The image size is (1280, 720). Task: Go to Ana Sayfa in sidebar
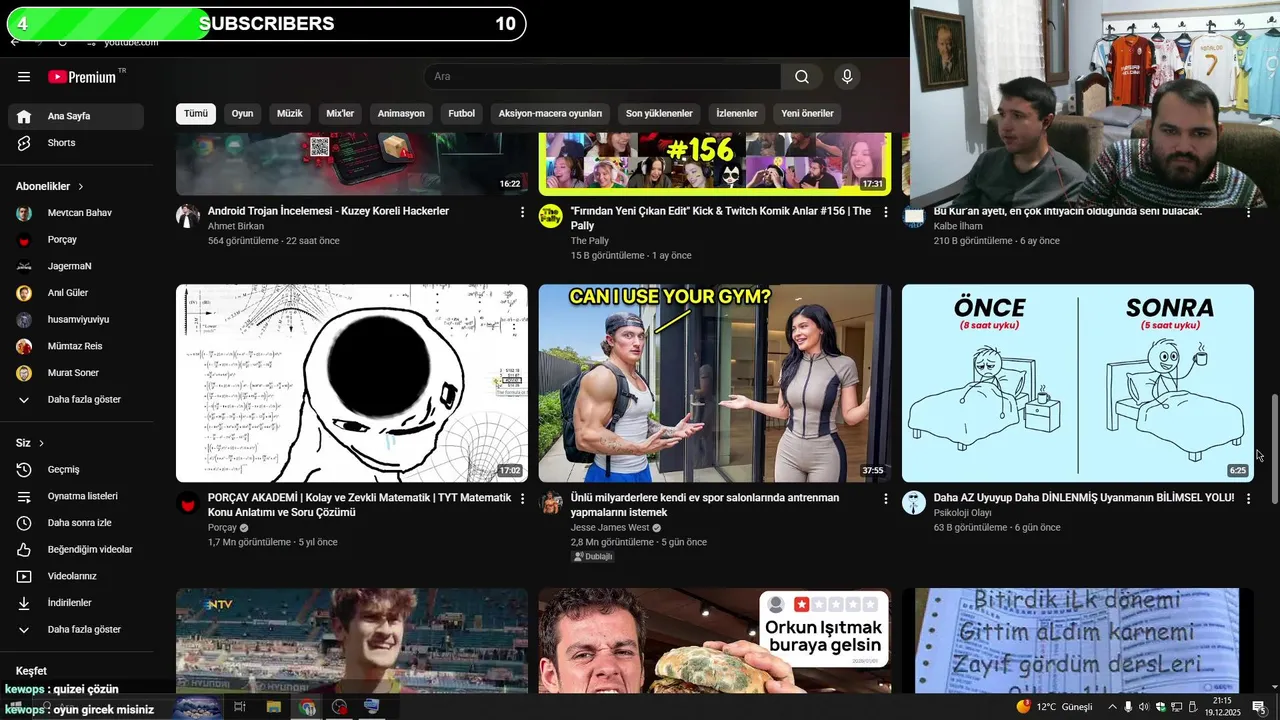tap(76, 116)
